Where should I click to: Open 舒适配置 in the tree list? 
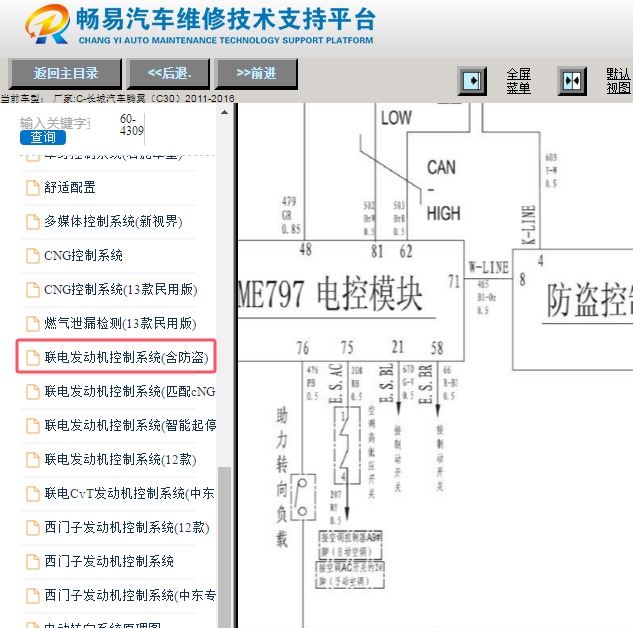pos(69,188)
